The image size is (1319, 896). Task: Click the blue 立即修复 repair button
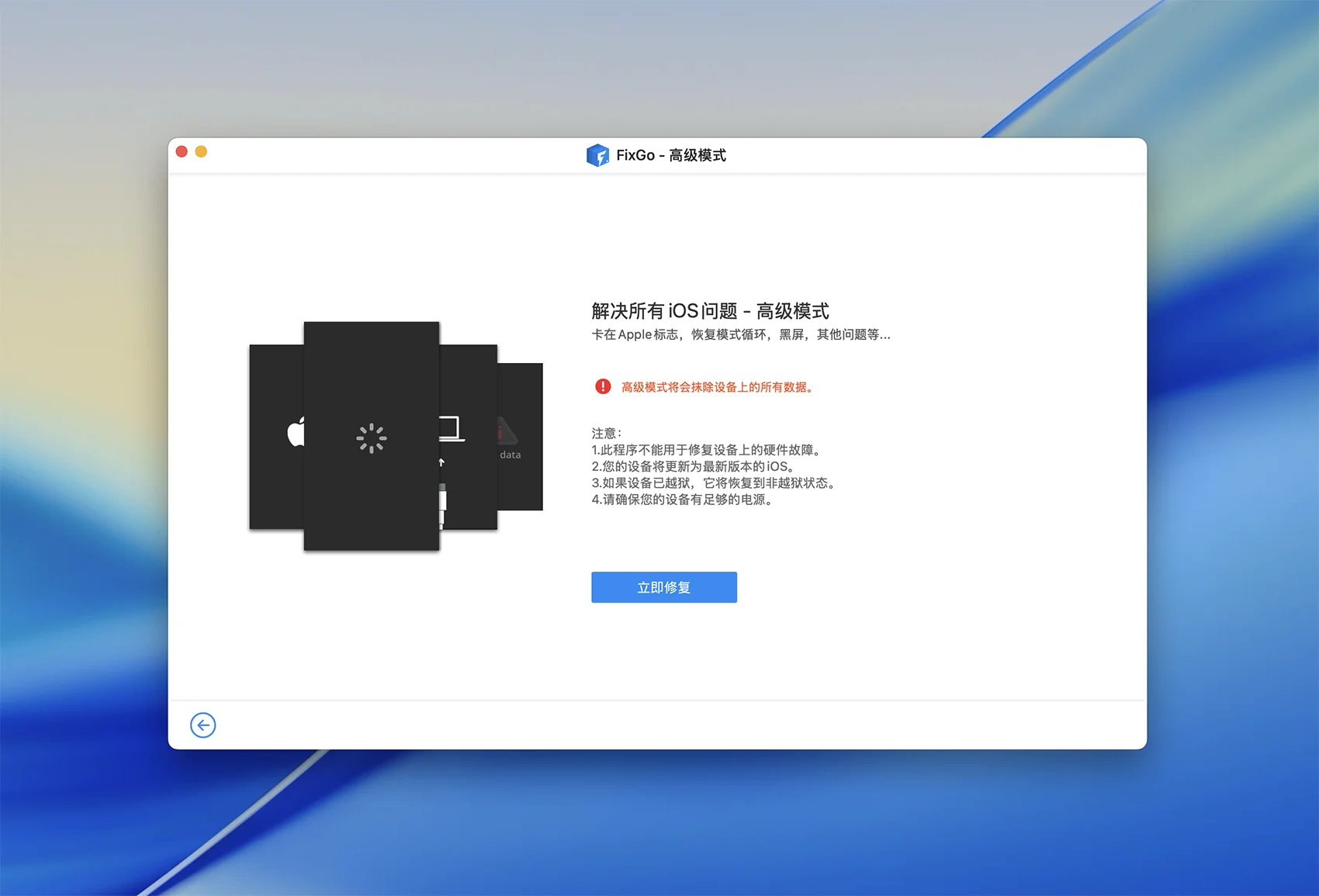pos(663,587)
